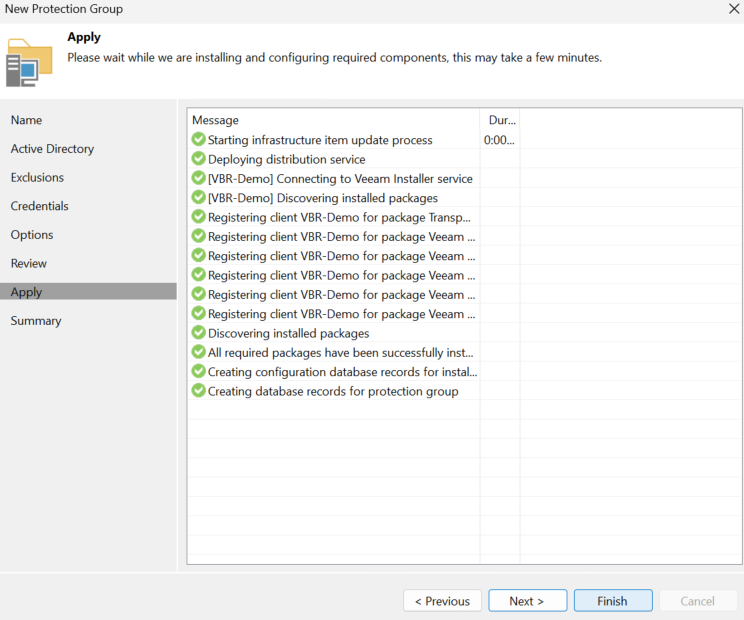Select the Name wizard step
The image size is (744, 620).
[x=27, y=120]
